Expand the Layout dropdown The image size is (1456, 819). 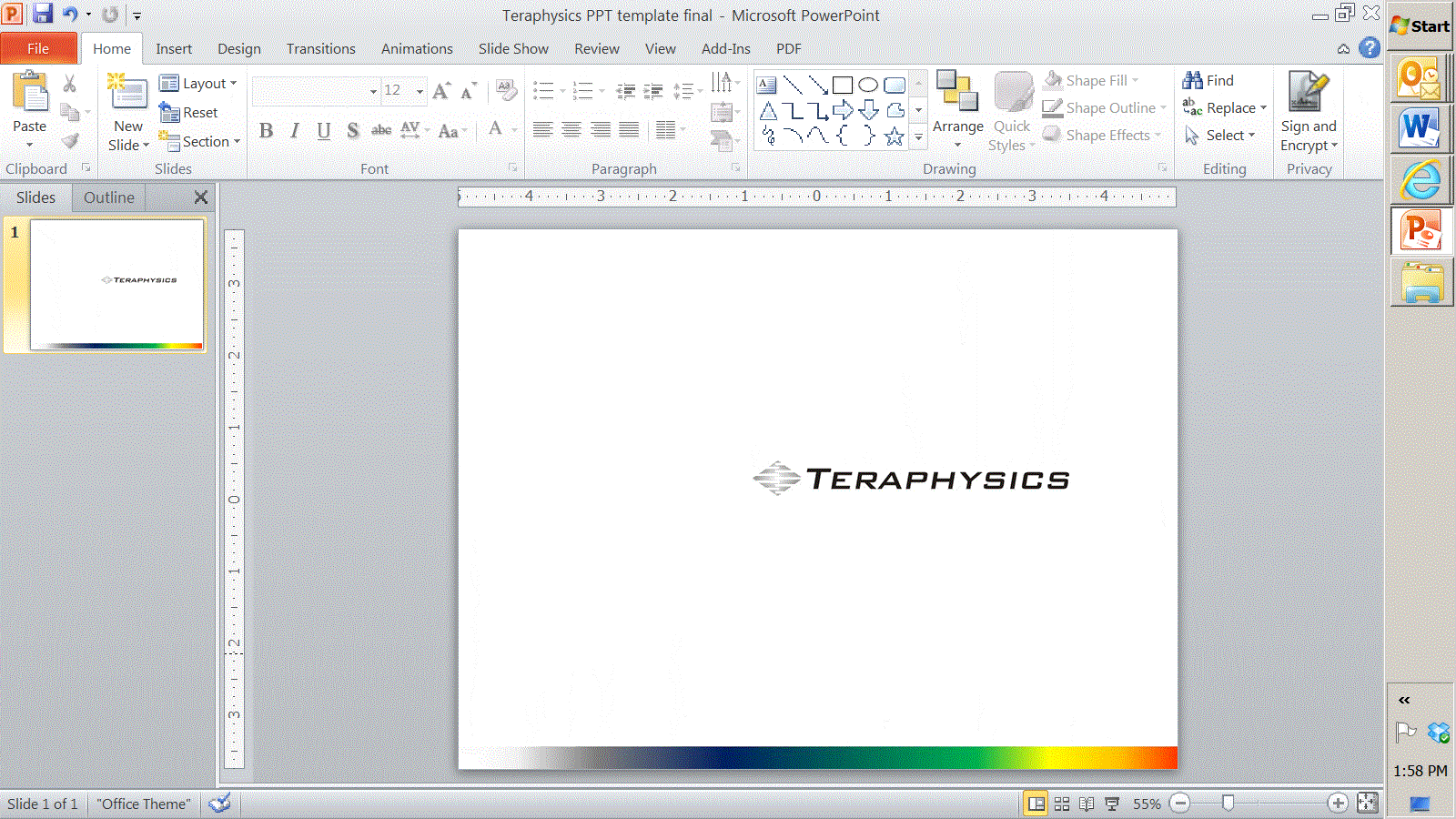tap(198, 84)
